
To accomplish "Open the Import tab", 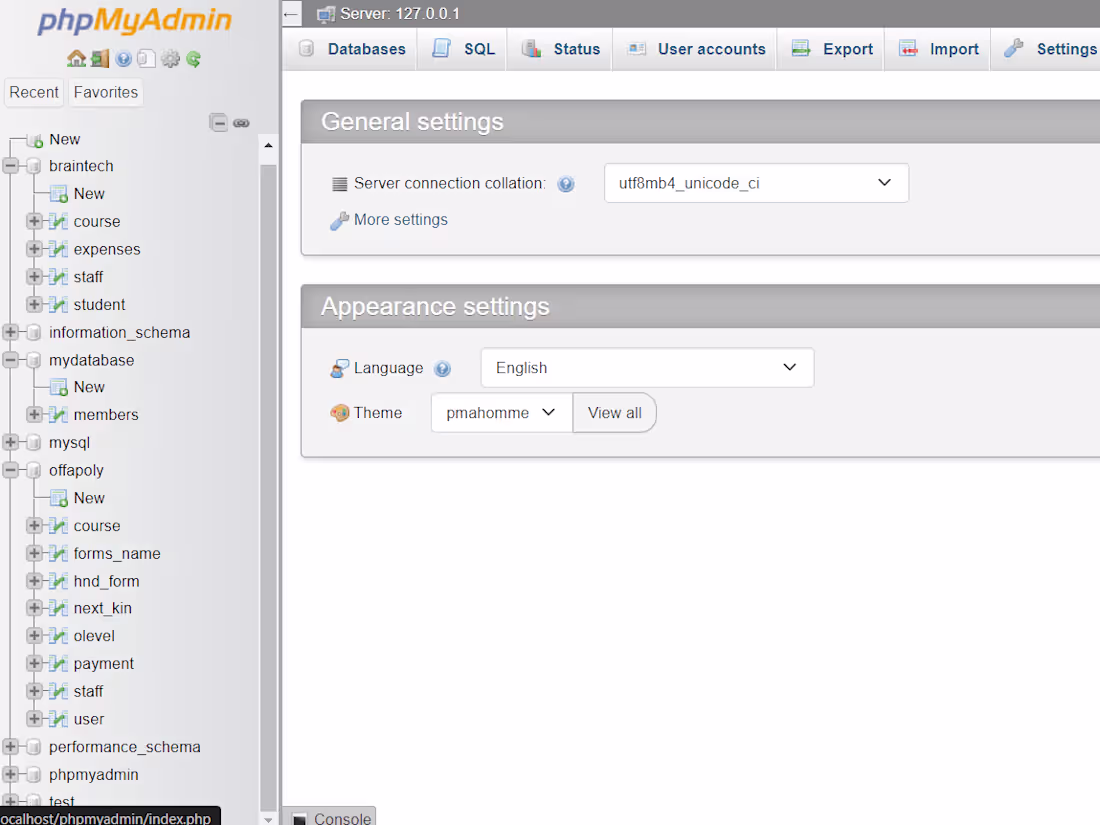I will coord(939,49).
